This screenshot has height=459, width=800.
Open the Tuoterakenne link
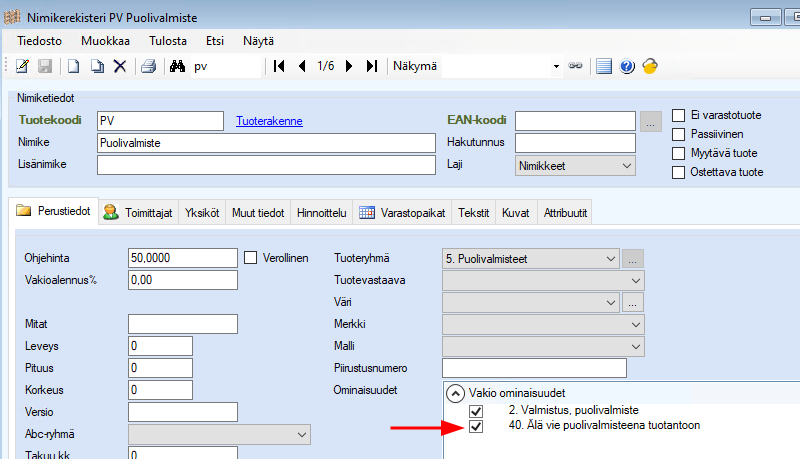269,121
